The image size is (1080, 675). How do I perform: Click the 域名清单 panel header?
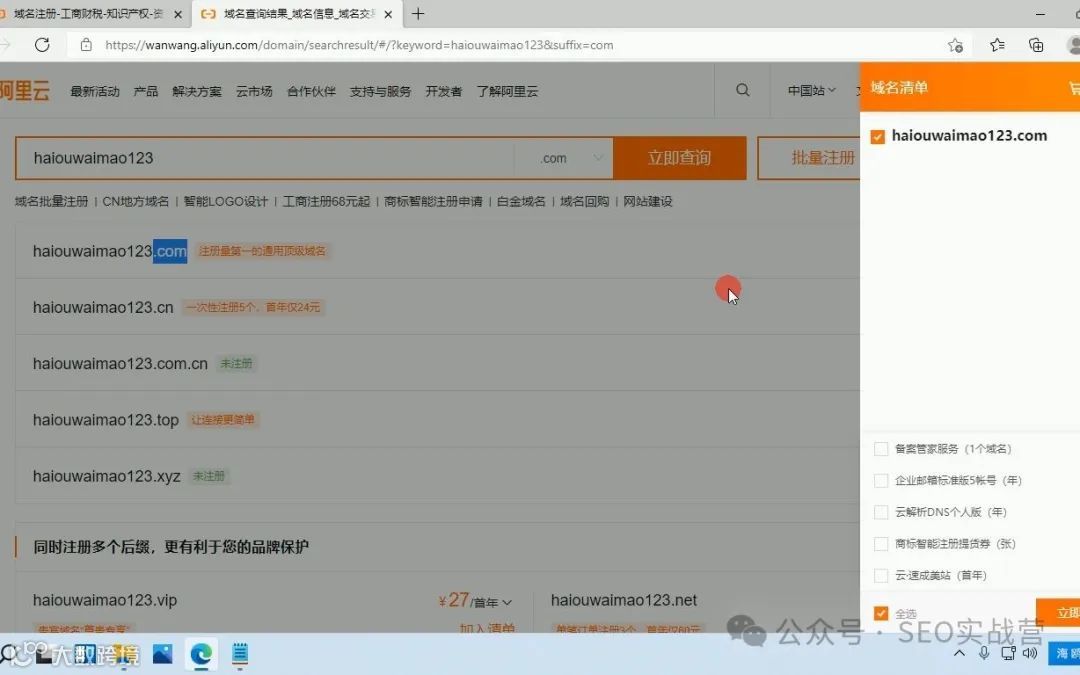pos(970,87)
